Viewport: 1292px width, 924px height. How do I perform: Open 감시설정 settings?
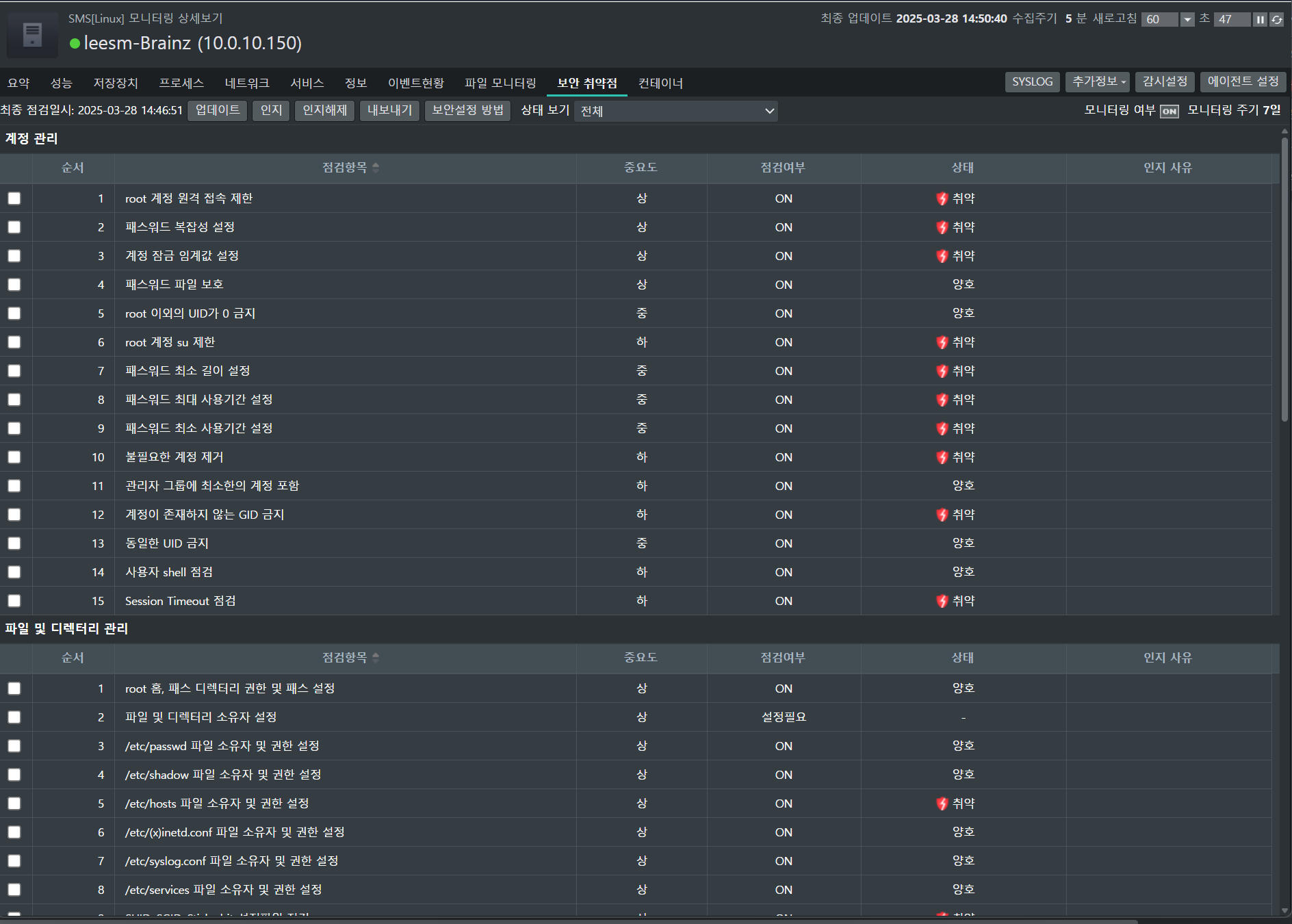point(1165,82)
